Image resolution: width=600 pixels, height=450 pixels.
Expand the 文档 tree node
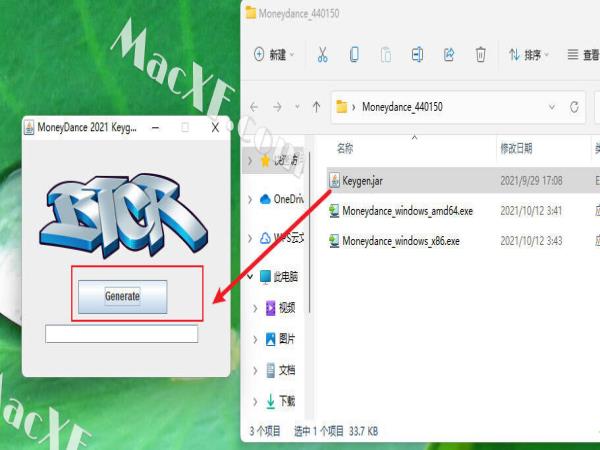(x=255, y=370)
